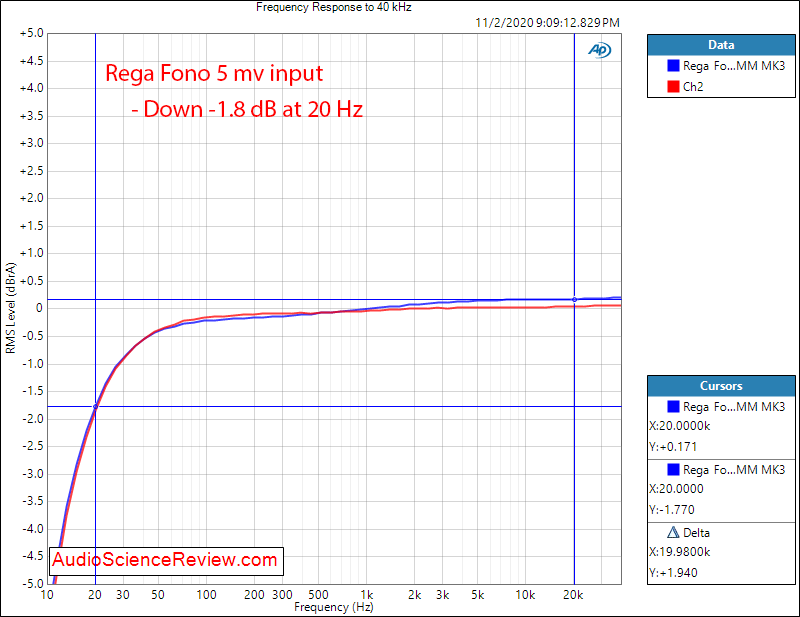Click the RMS Level (dBrA) axis label
The width and height of the screenshot is (800, 617).
(x=11, y=308)
